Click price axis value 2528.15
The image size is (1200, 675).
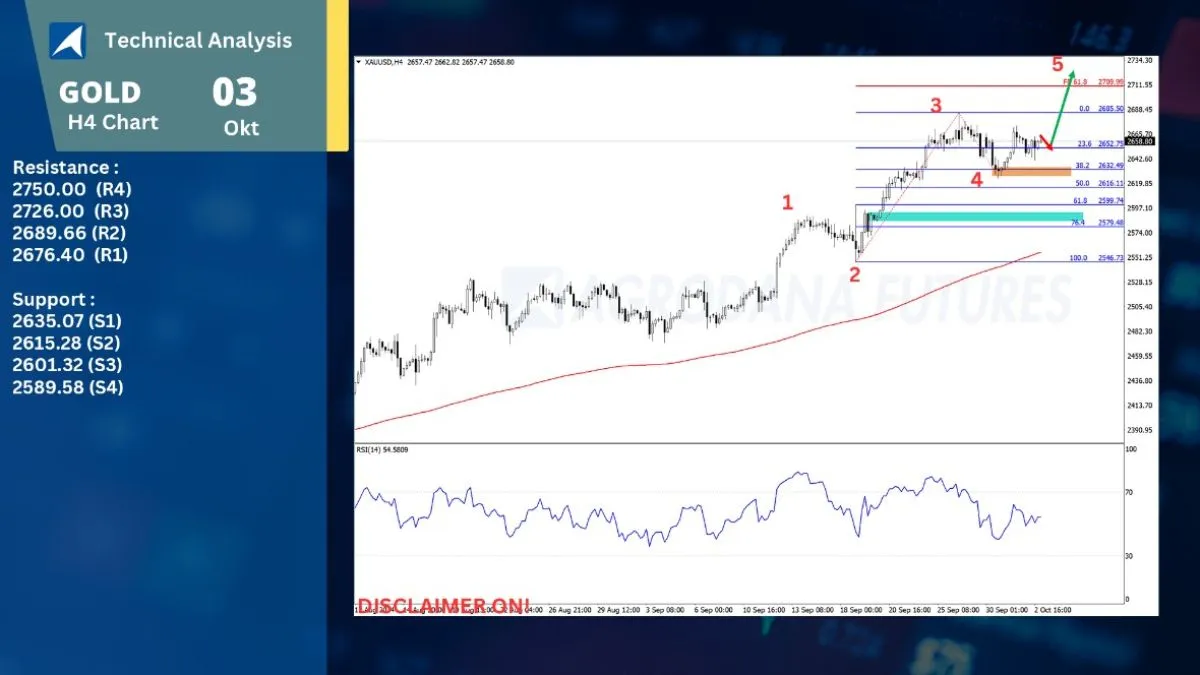(x=1140, y=282)
